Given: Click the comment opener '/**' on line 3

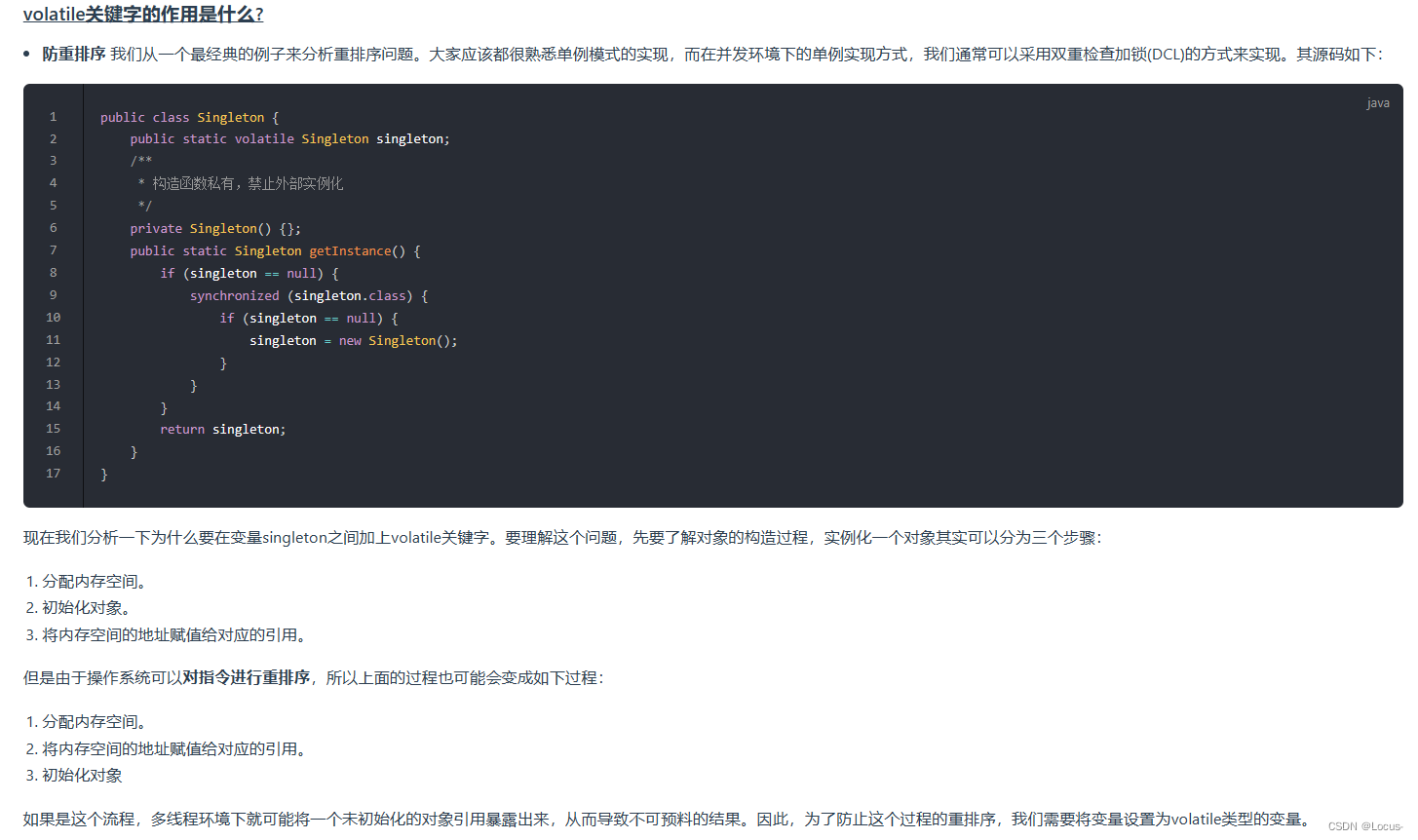Looking at the screenshot, I should point(141,161).
